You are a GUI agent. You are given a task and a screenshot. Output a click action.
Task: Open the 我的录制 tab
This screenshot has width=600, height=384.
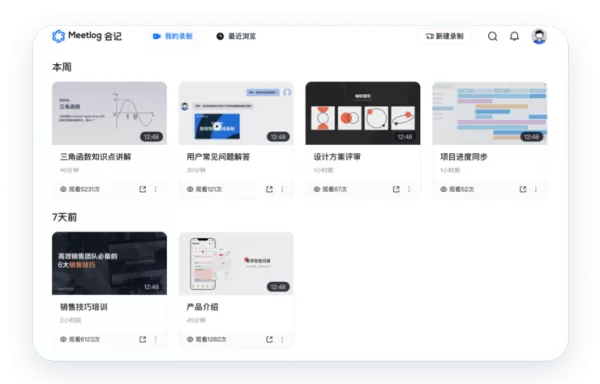click(x=173, y=36)
